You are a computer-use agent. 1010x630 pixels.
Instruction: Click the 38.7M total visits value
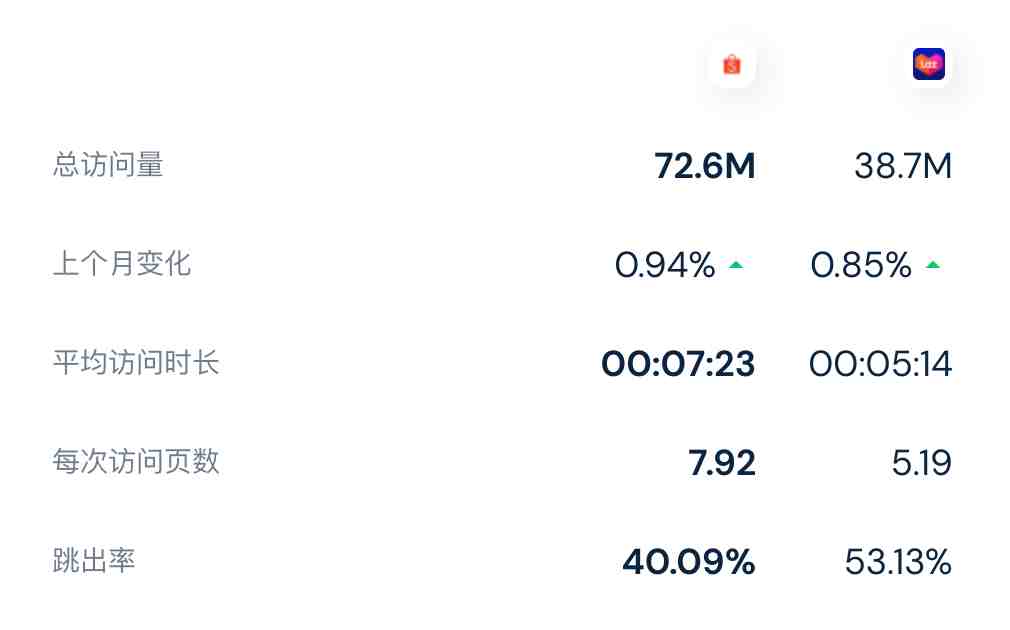click(x=902, y=166)
